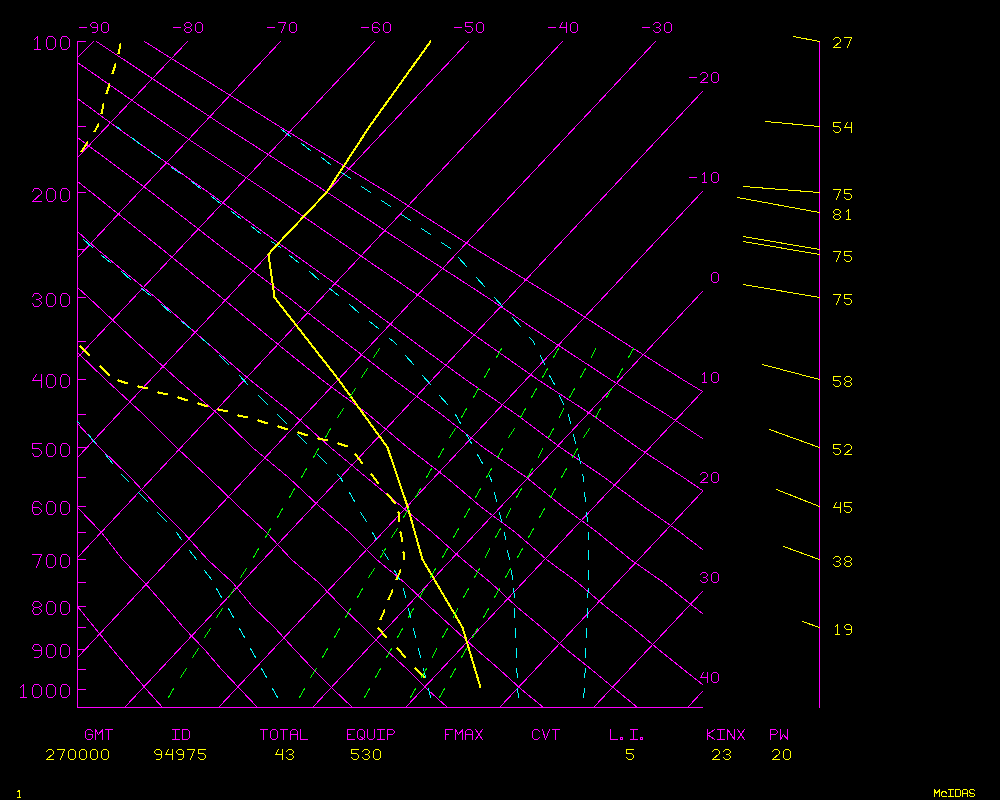Click the McIDAS label in the corner

pos(954,793)
